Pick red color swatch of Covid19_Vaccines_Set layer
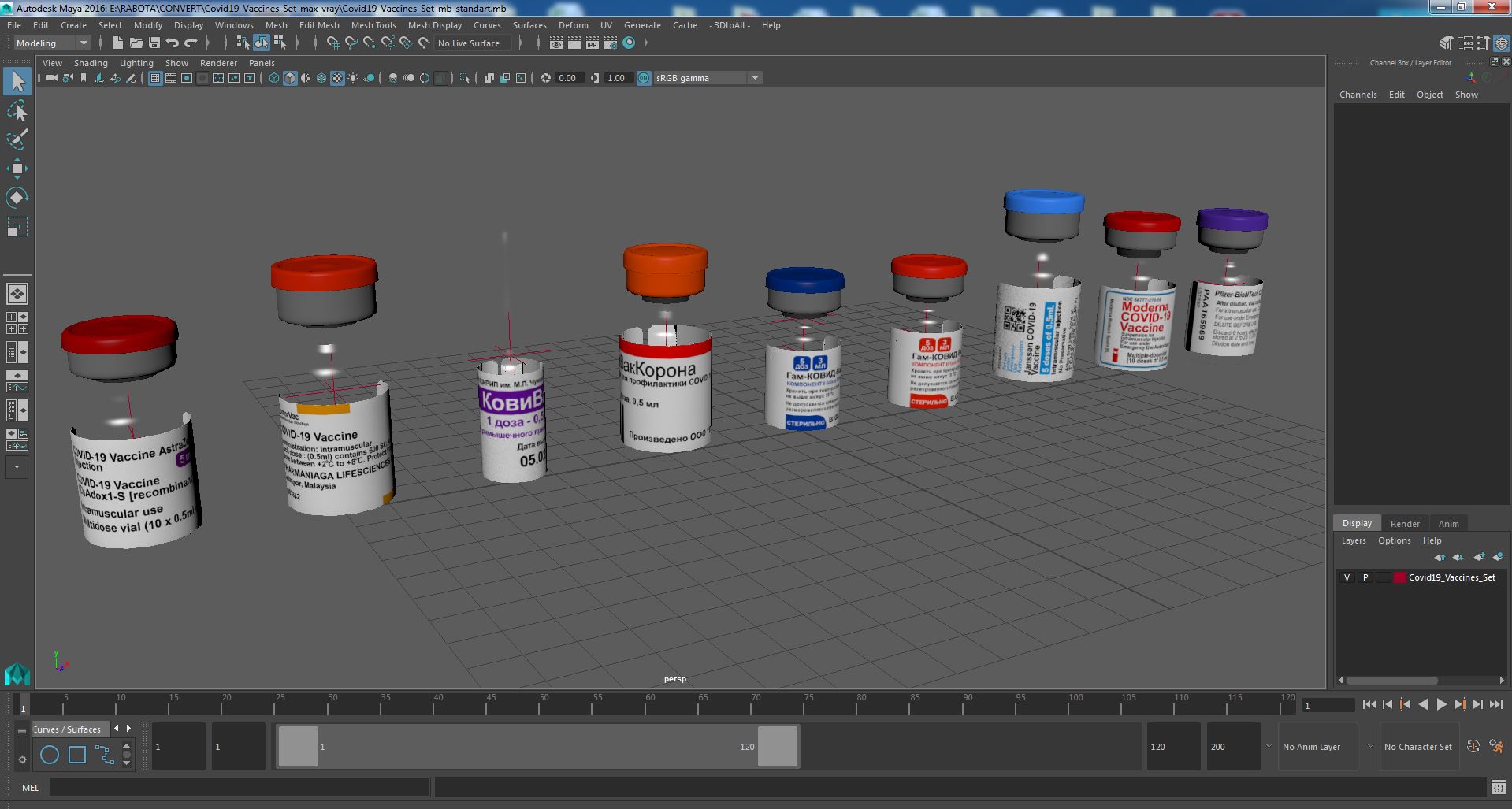The image size is (1512, 809). (1400, 577)
